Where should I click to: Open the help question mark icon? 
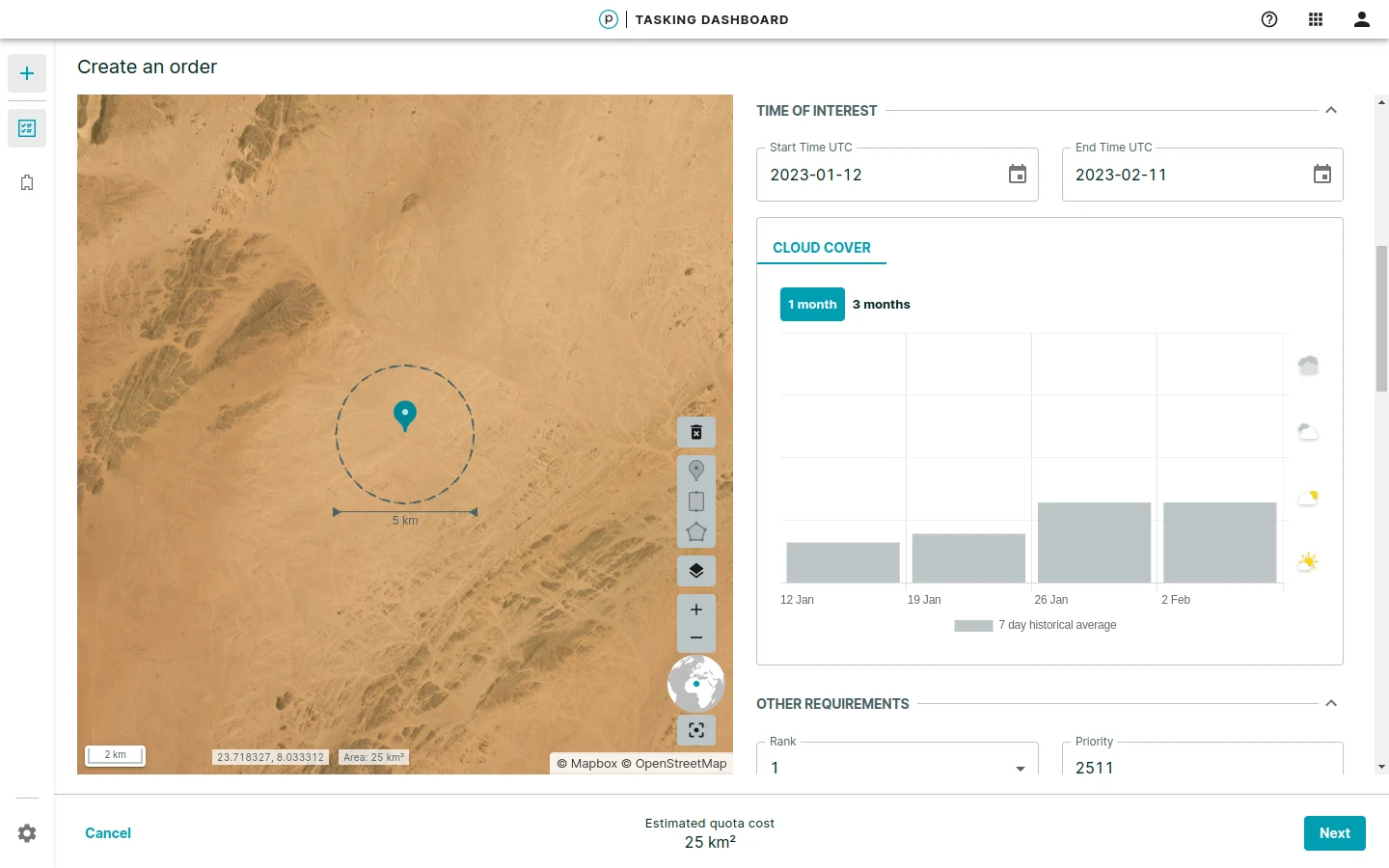click(x=1269, y=19)
